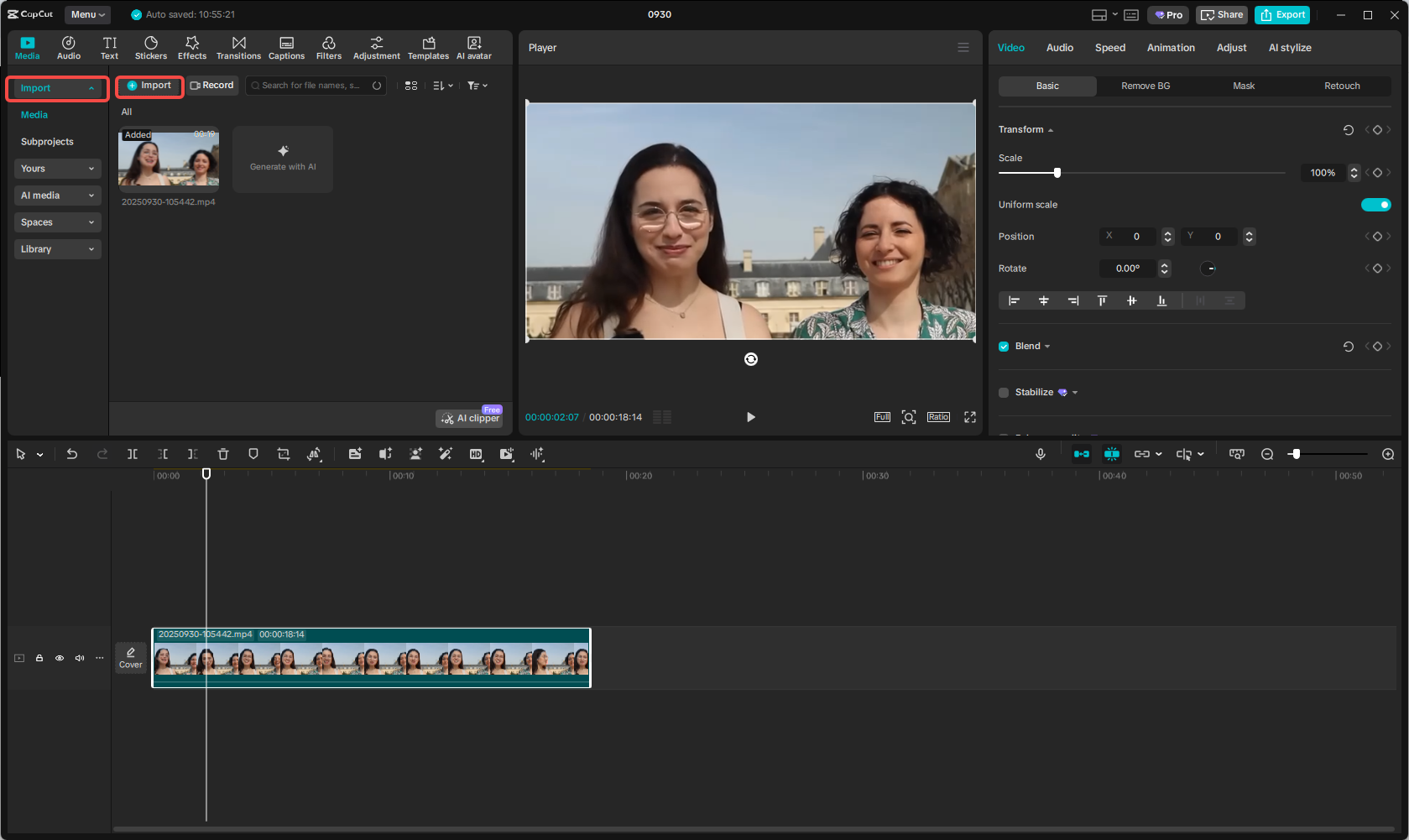1409x840 pixels.
Task: Open the Transitions panel
Action: 238,48
